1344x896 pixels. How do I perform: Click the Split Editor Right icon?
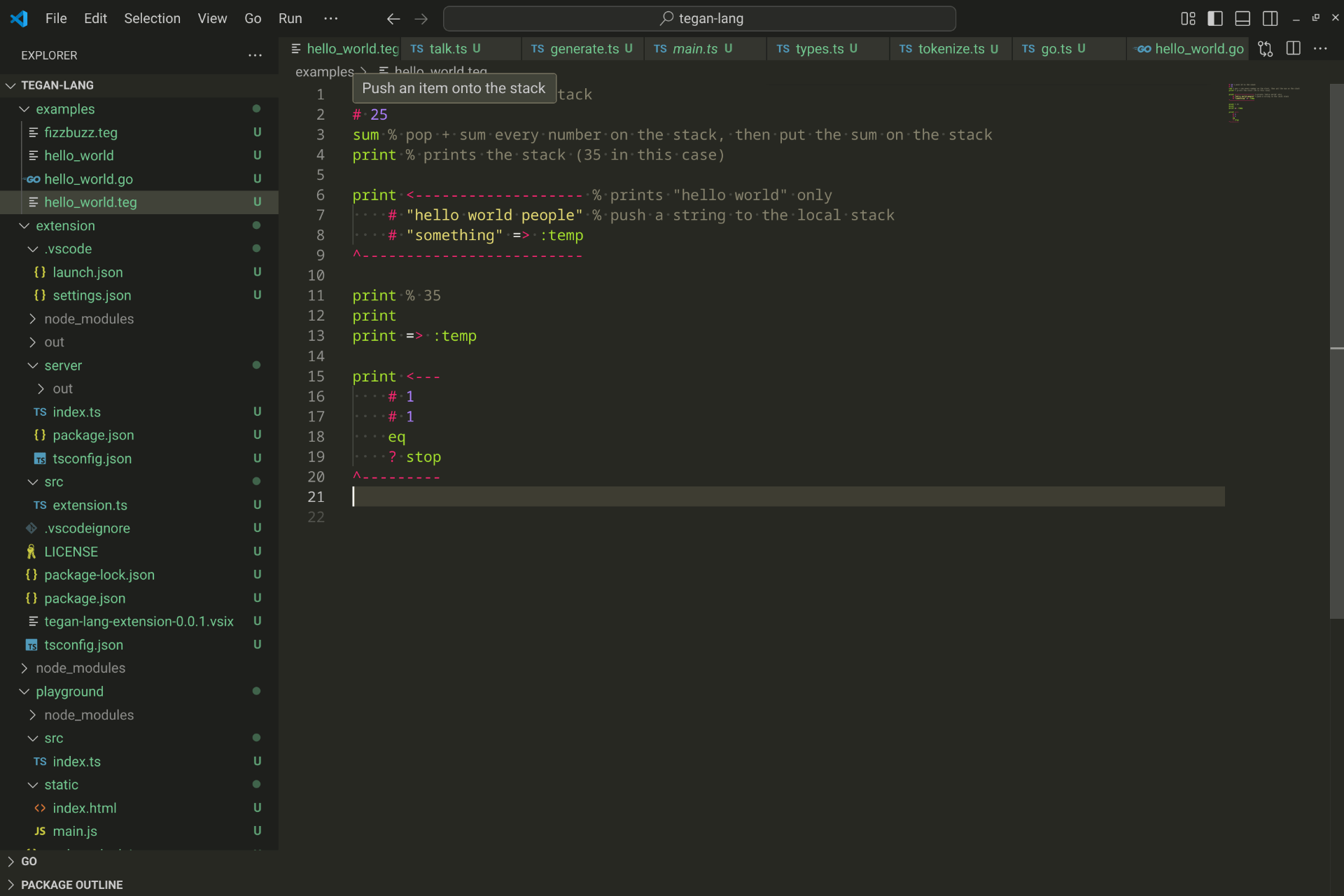[1293, 49]
